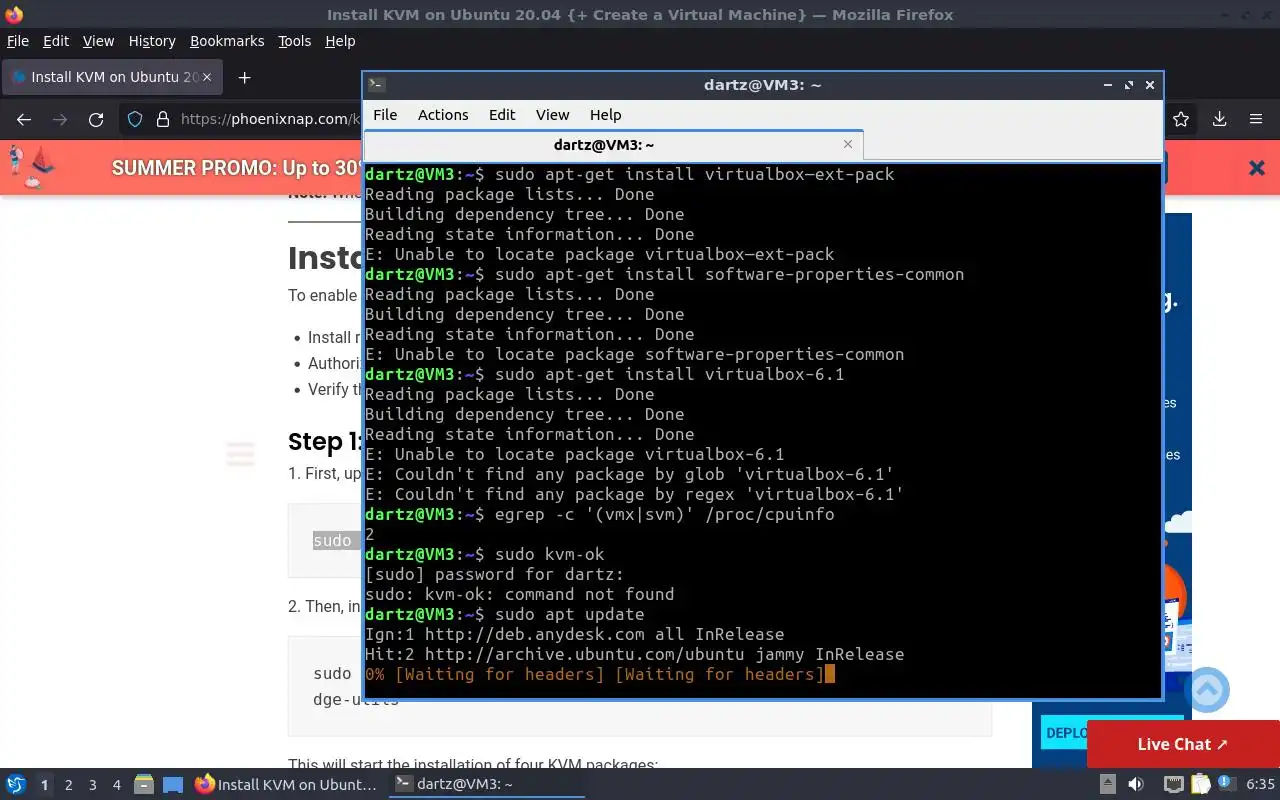Switch to workspace 3
This screenshot has width=1280, height=800.
pos(92,785)
